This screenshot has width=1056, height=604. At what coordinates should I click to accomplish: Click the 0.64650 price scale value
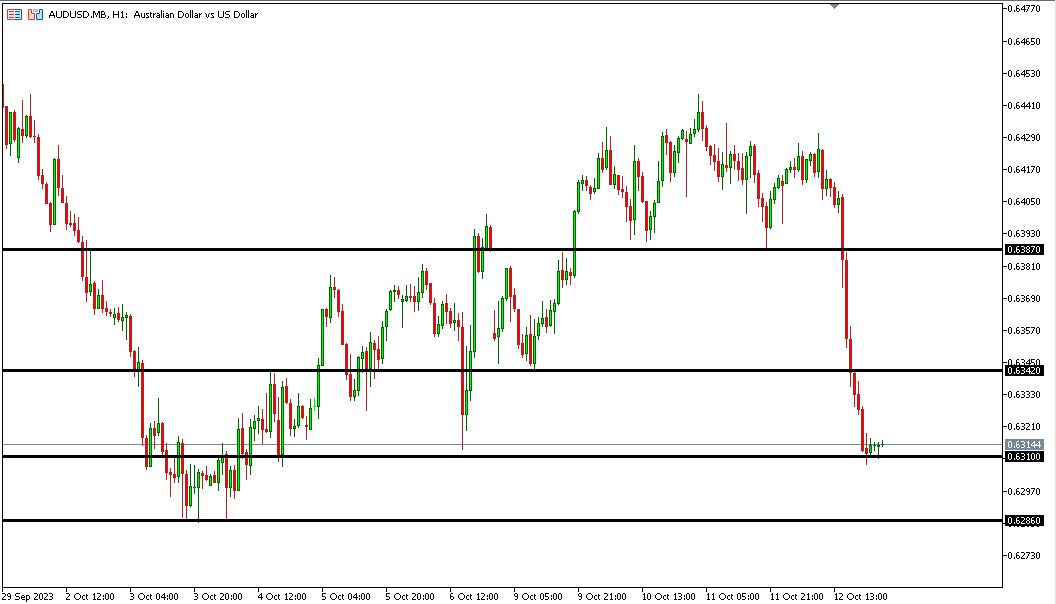click(x=1024, y=41)
